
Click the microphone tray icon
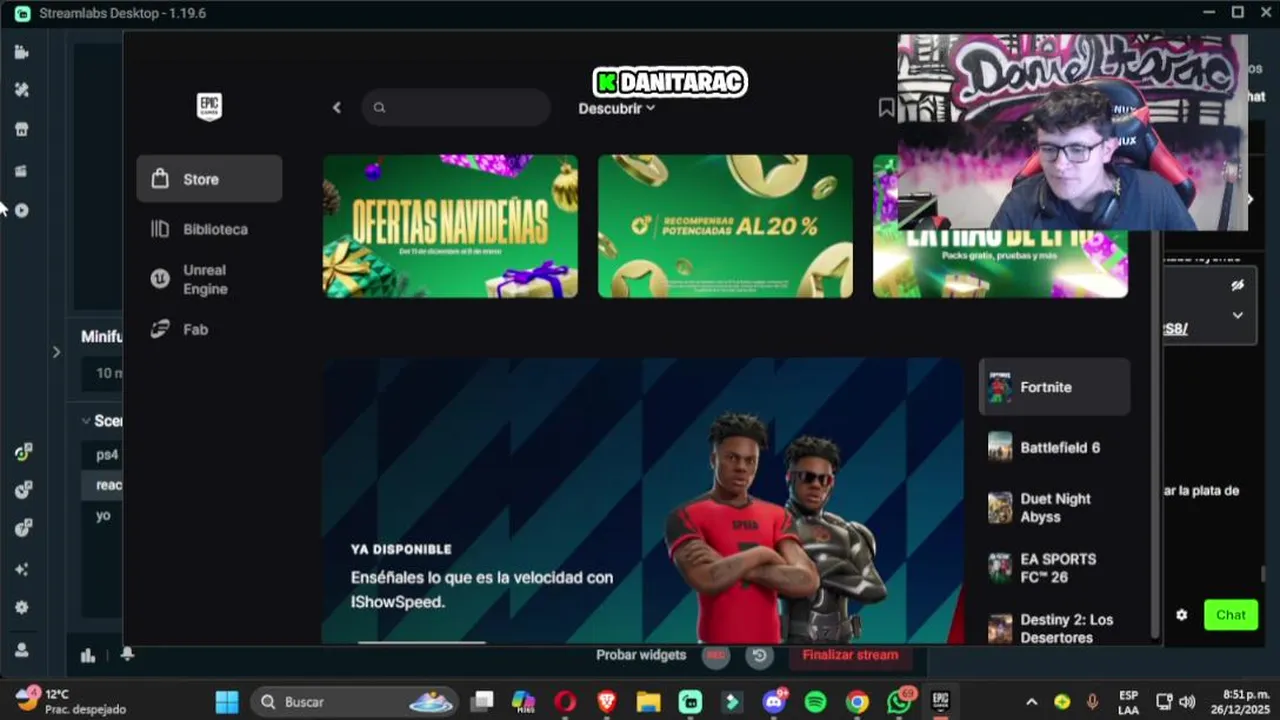1092,702
